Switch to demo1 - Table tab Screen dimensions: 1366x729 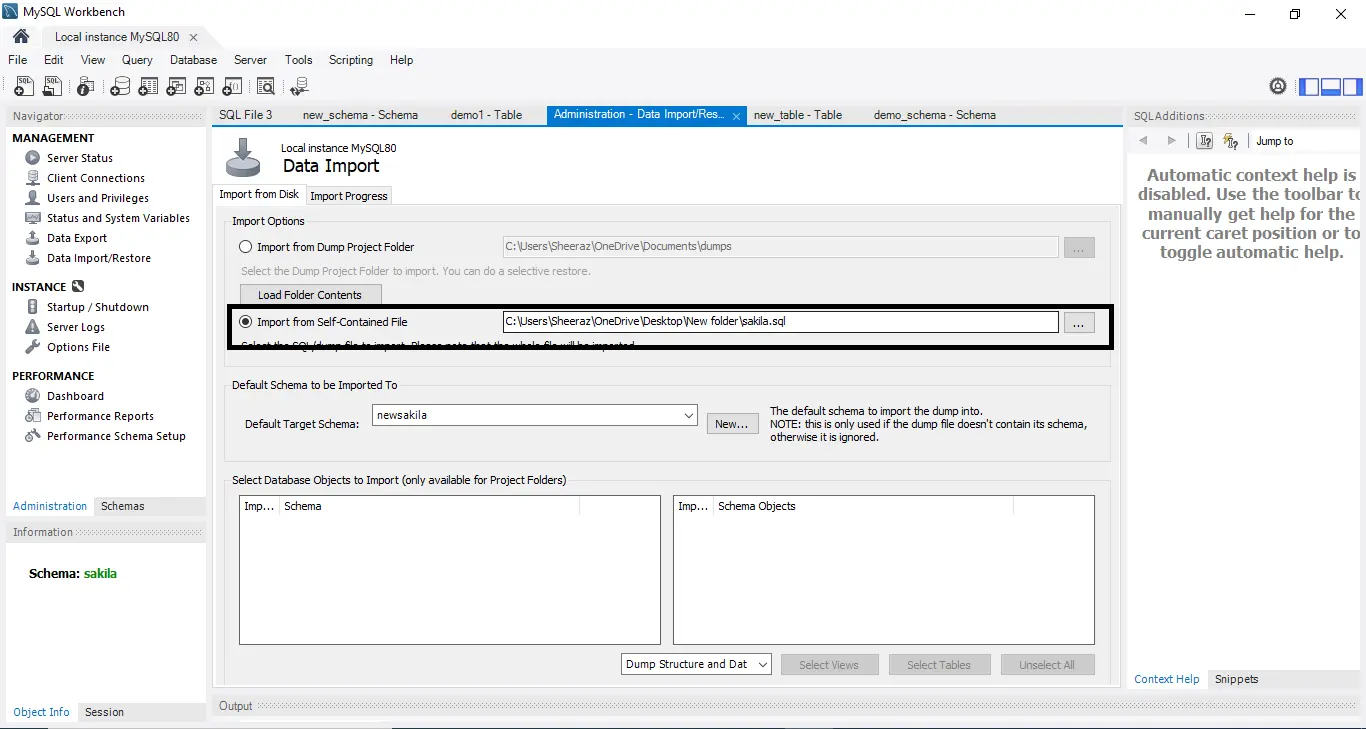click(x=486, y=115)
